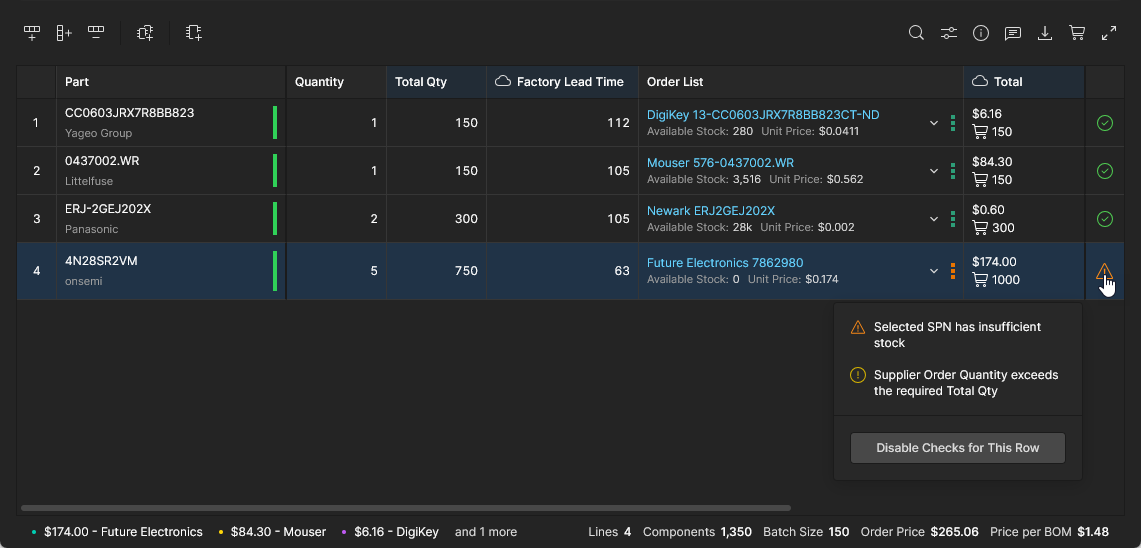Screen dimensions: 1141x548
Task: Click orange warning triangle on row 4
Action: click(1104, 271)
